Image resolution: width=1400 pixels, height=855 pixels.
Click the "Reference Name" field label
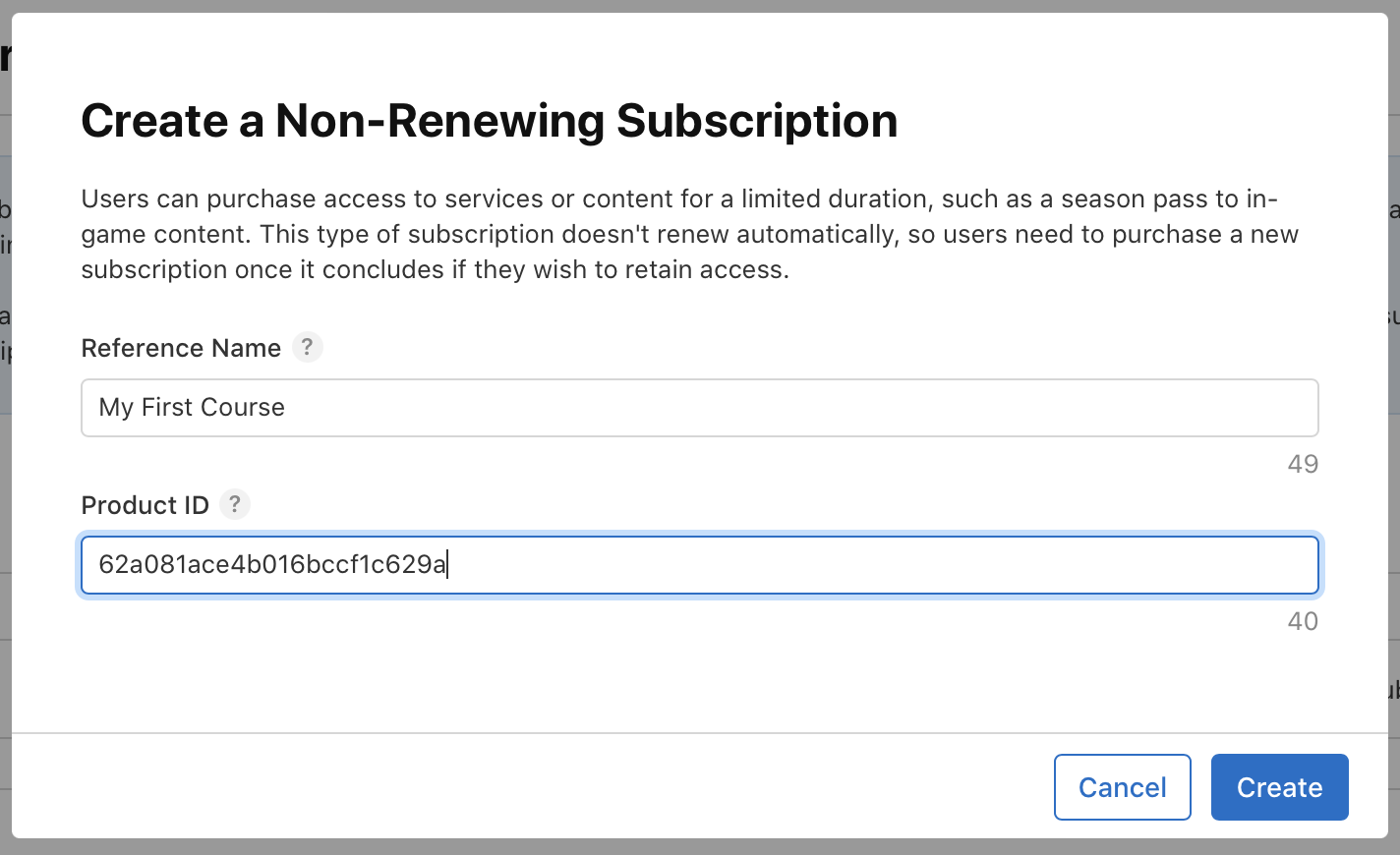click(x=181, y=348)
